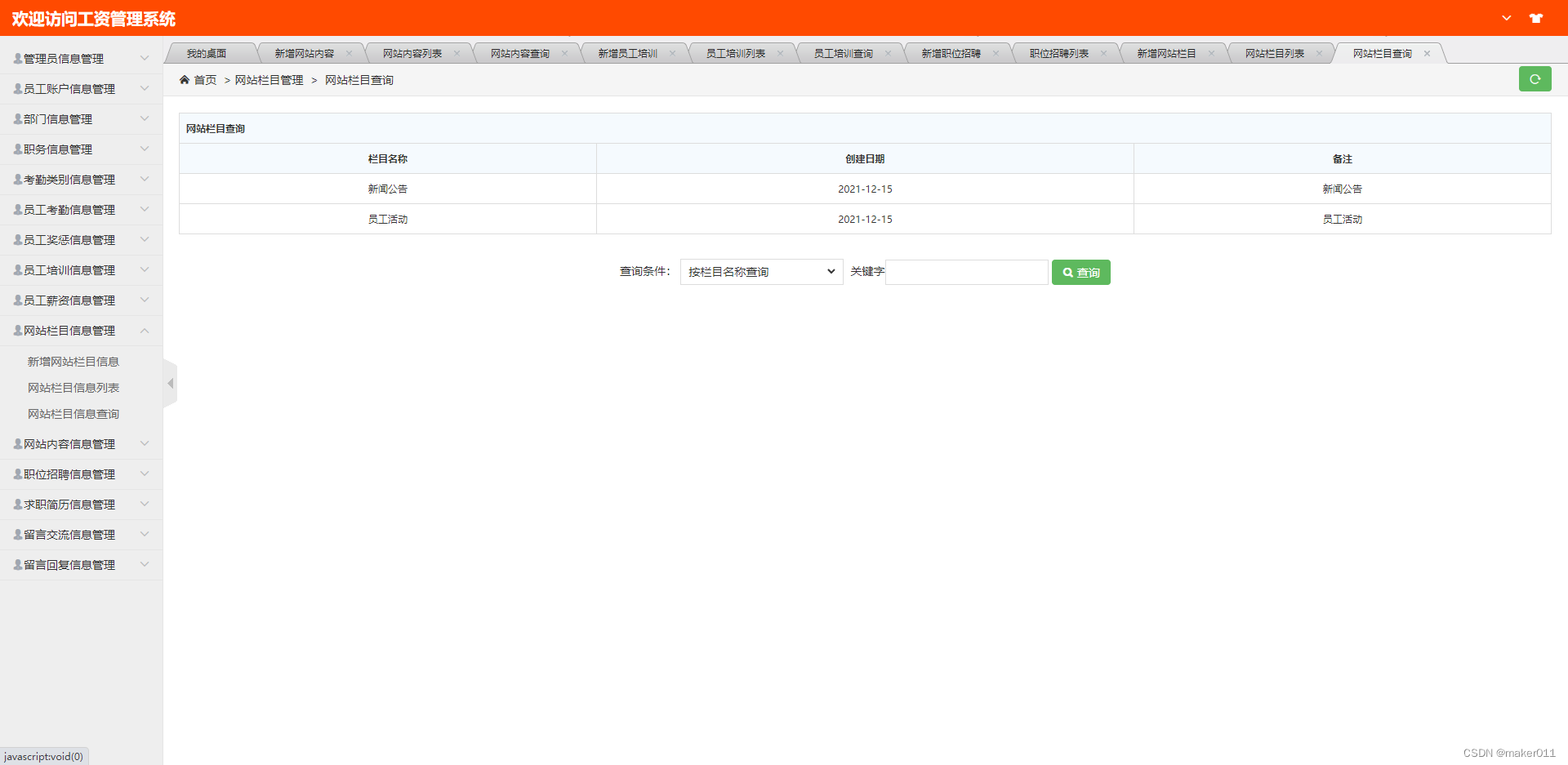Open 网站栏目信息查询 submenu item

click(73, 414)
